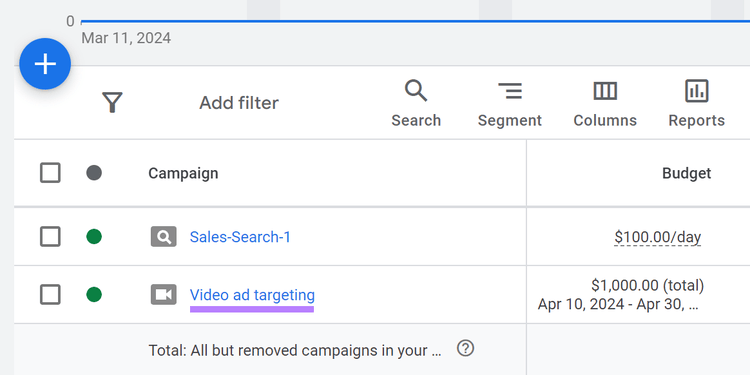The height and width of the screenshot is (375, 750).
Task: Click the Add filter field
Action: click(239, 103)
